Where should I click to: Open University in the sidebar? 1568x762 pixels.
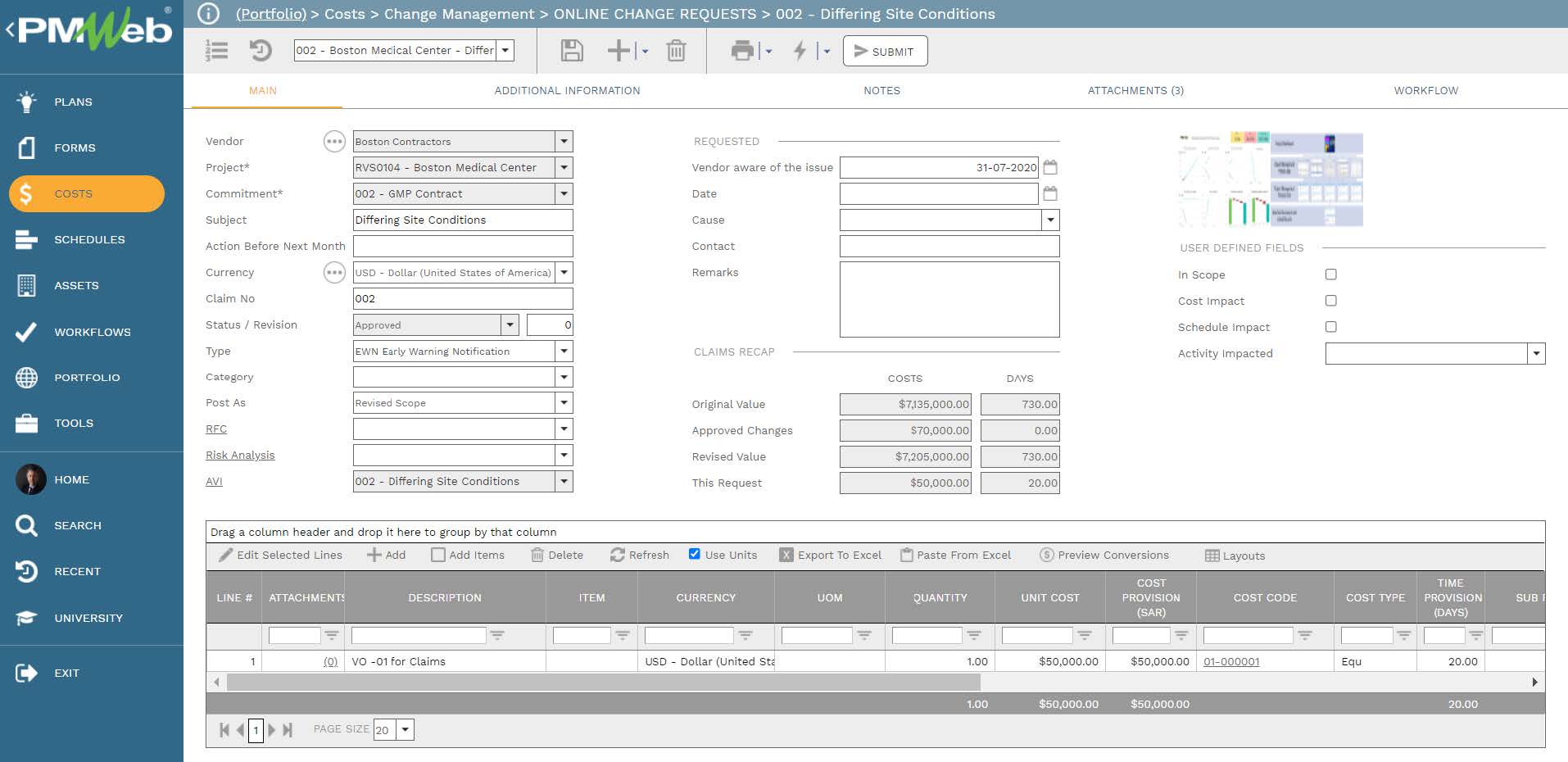point(88,618)
